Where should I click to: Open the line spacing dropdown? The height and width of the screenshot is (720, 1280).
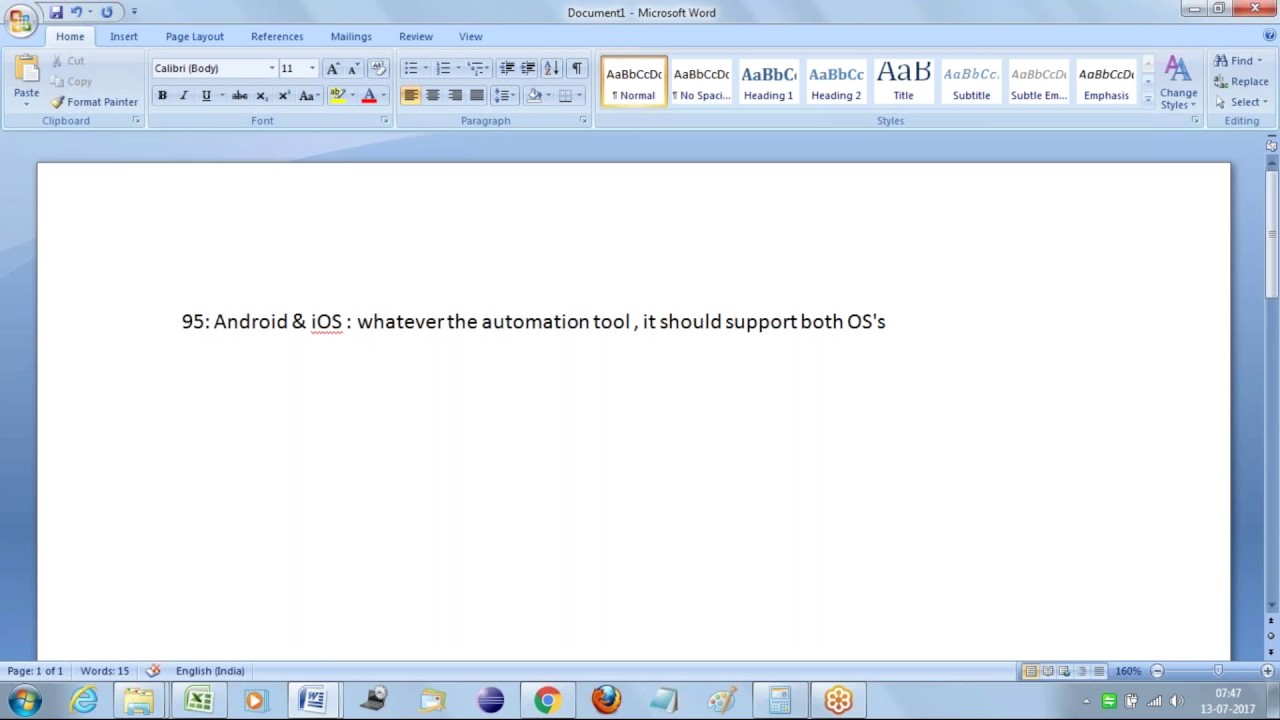click(x=505, y=95)
